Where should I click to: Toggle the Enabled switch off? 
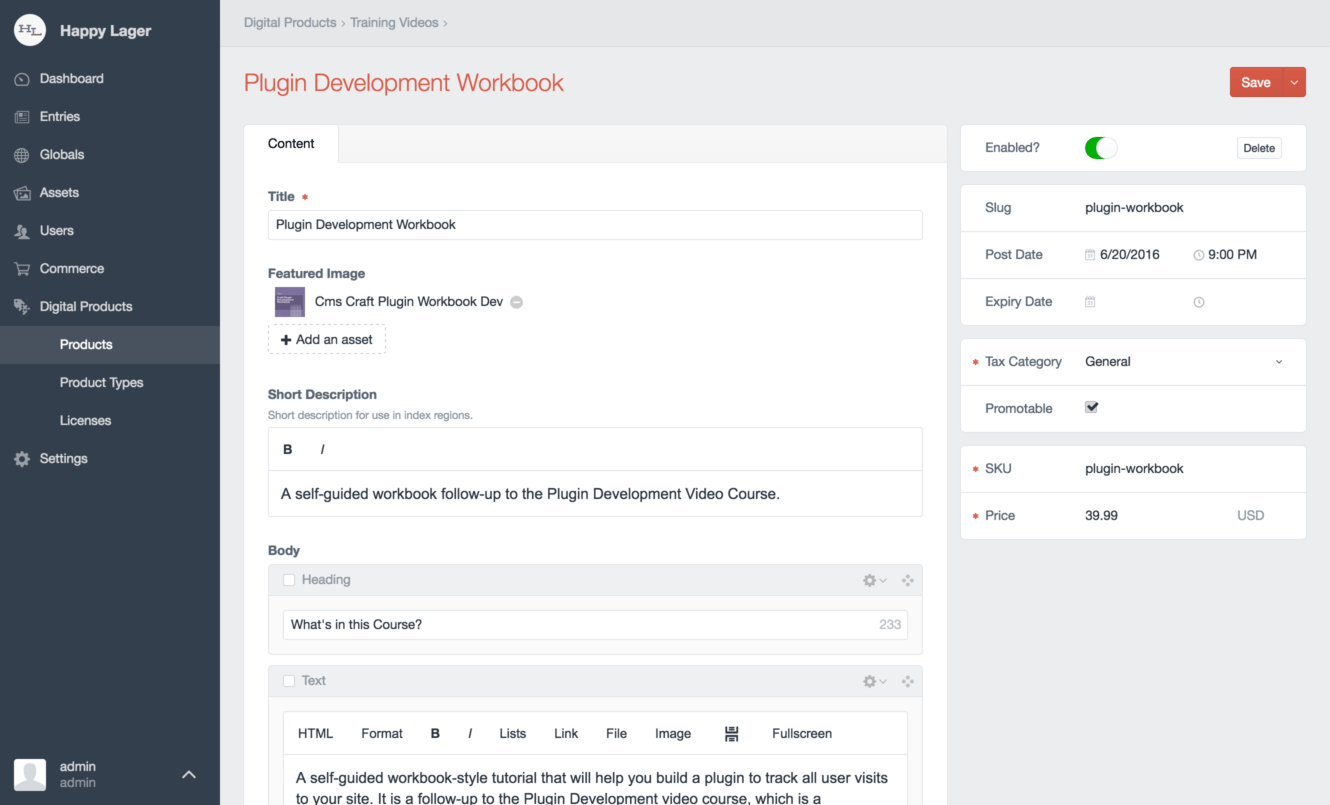[x=1101, y=148]
